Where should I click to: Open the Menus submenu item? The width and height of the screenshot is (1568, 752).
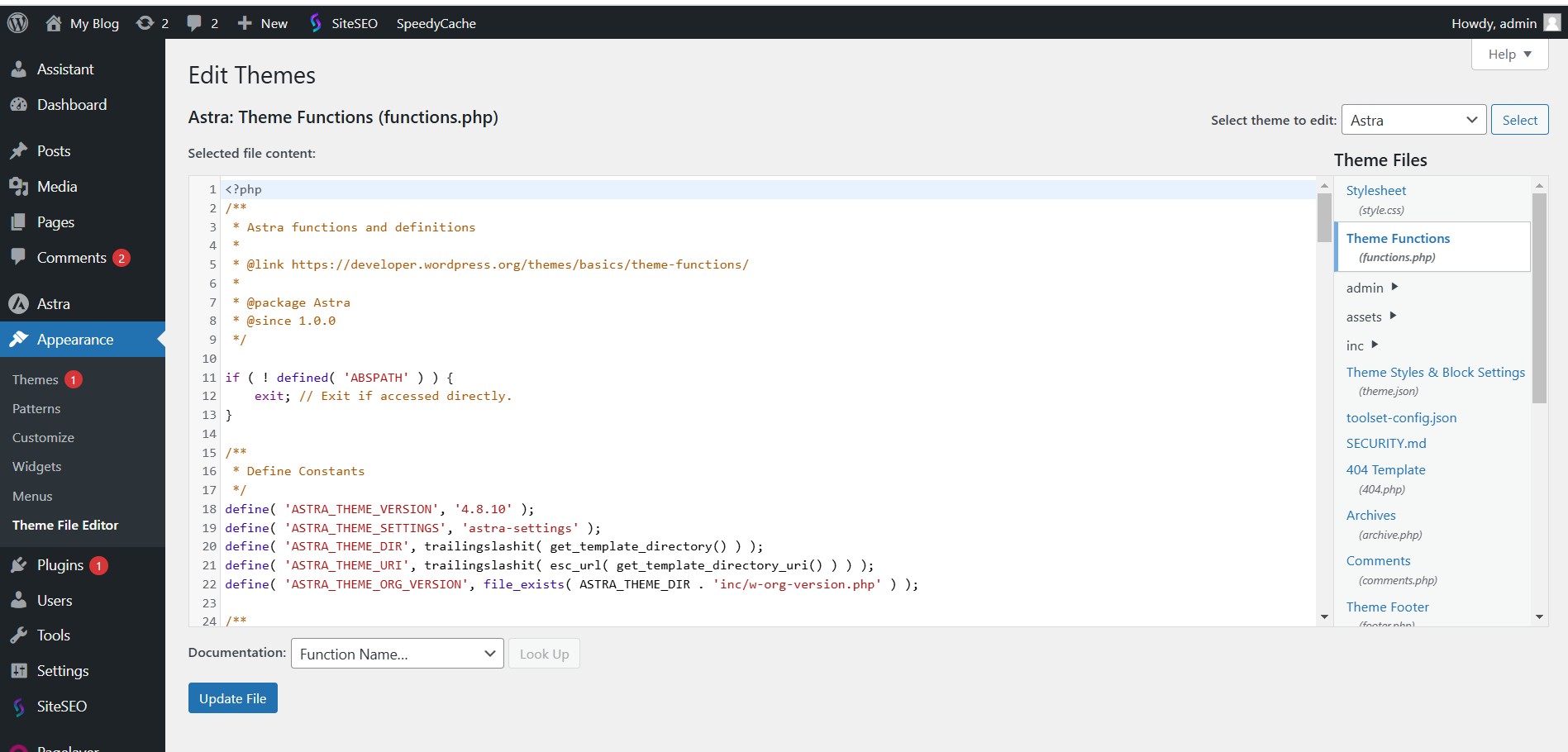pyautogui.click(x=32, y=496)
